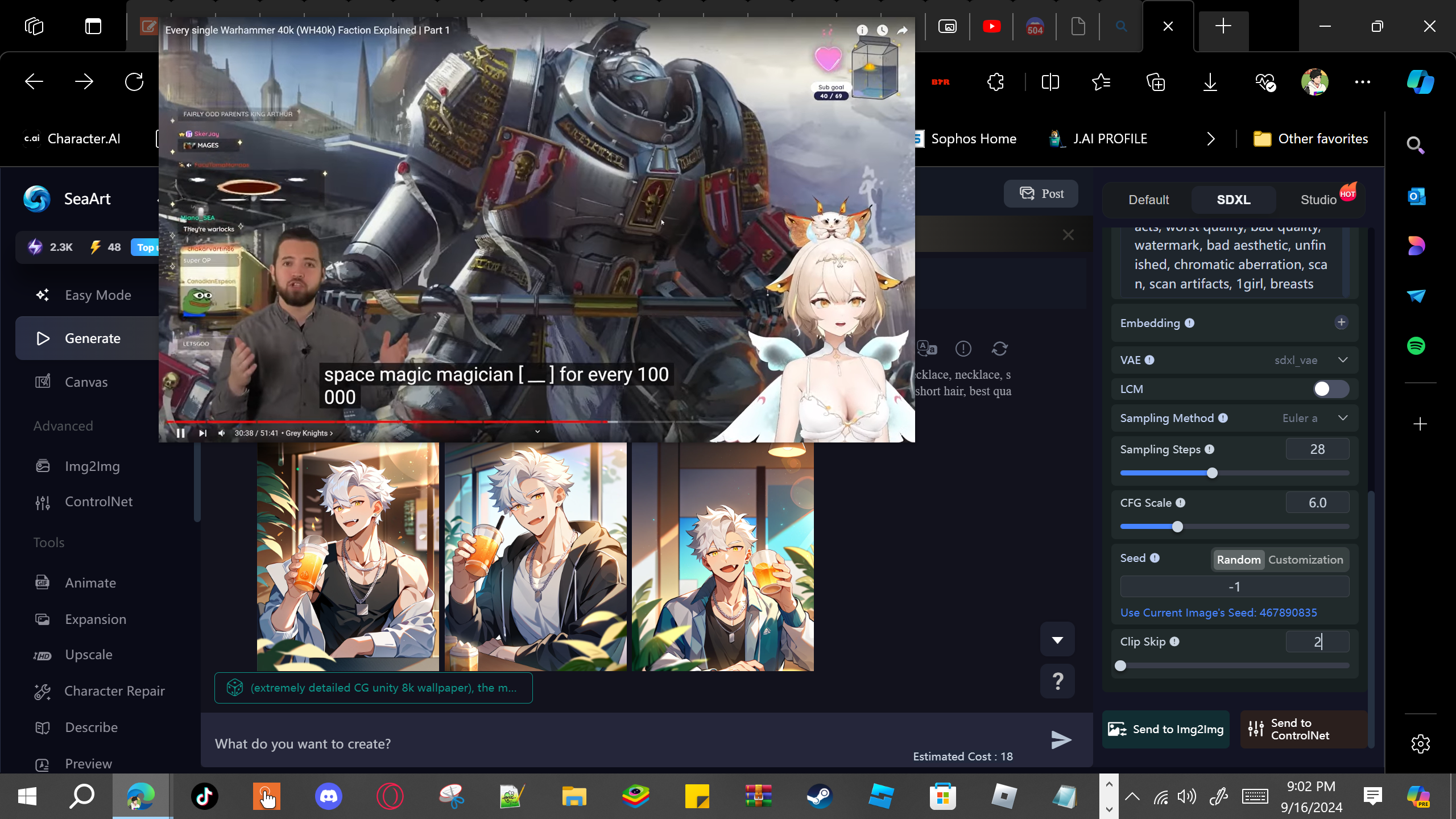This screenshot has height=819, width=1456.
Task: Open TikTok from the taskbar
Action: [205, 796]
